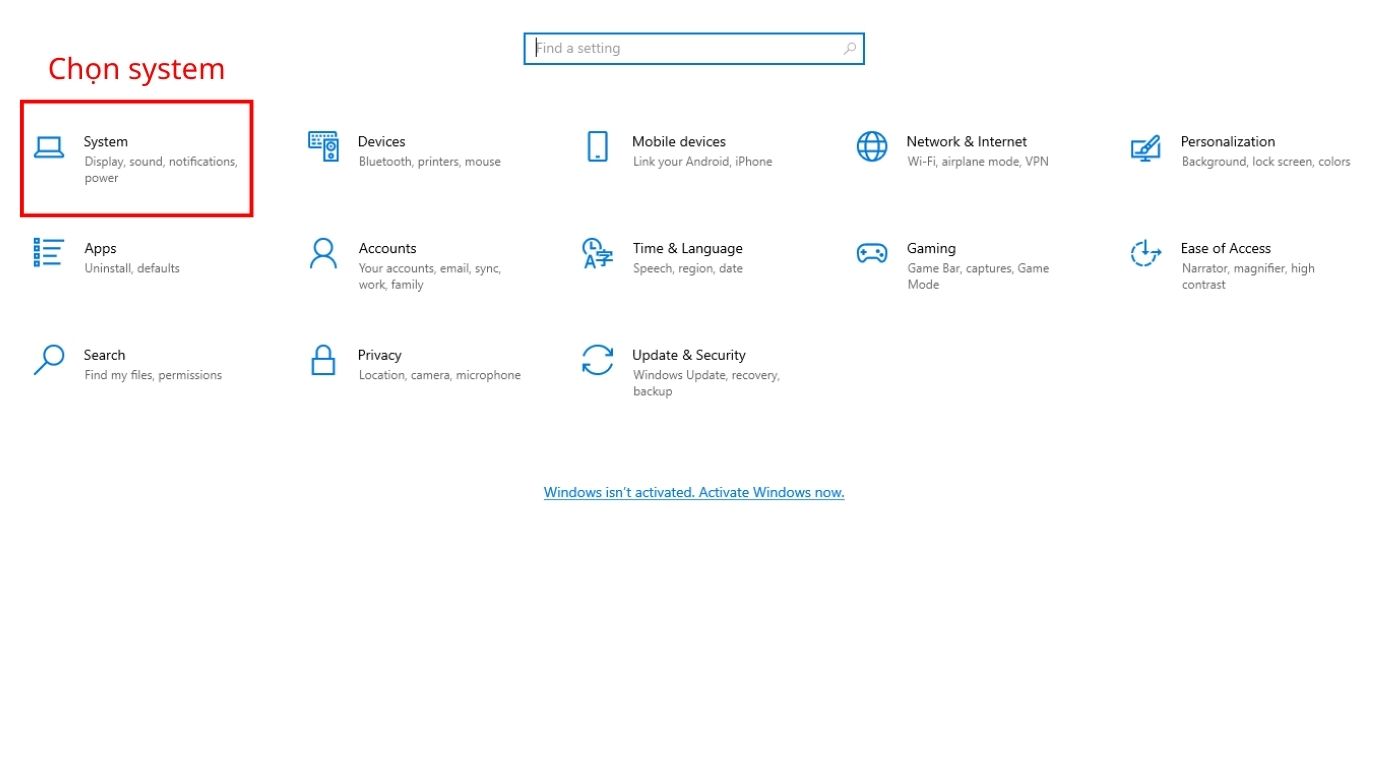Click the 'Link your Android, iPhone' description
This screenshot has width=1376, height=768.
(x=703, y=162)
